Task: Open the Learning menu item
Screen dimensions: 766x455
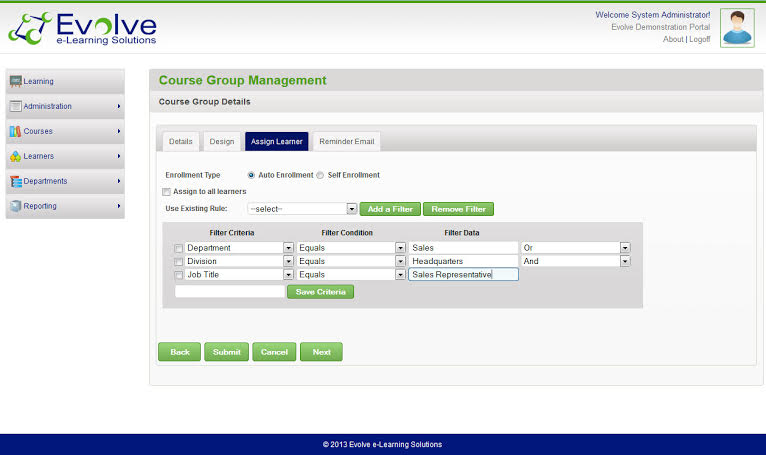Action: click(x=65, y=81)
